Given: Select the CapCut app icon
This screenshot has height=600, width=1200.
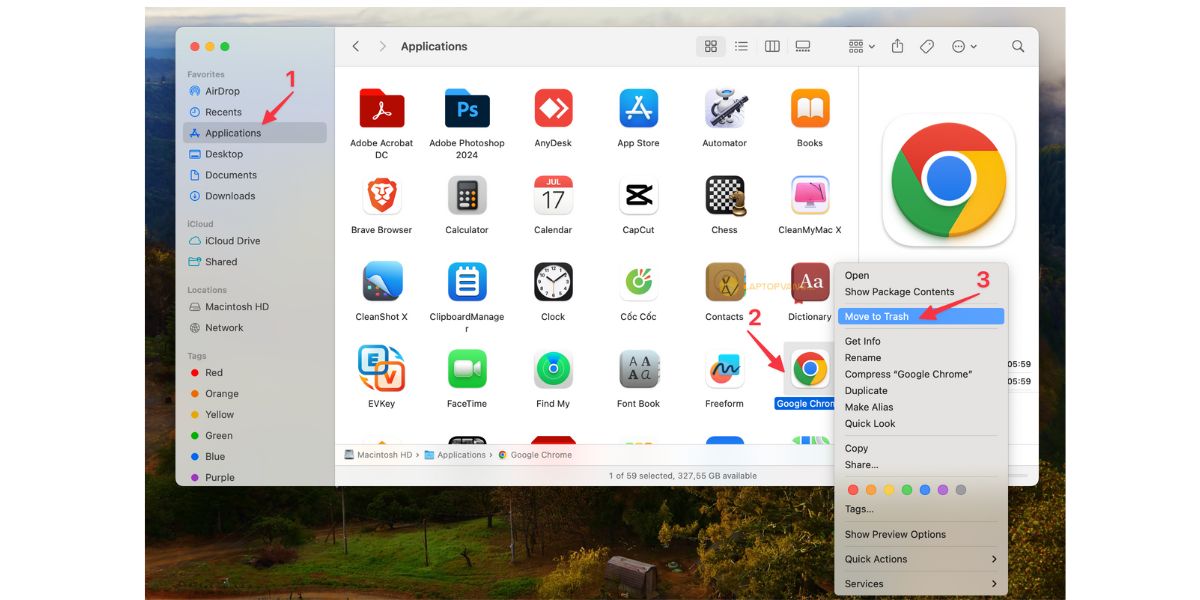Looking at the screenshot, I should (x=638, y=195).
